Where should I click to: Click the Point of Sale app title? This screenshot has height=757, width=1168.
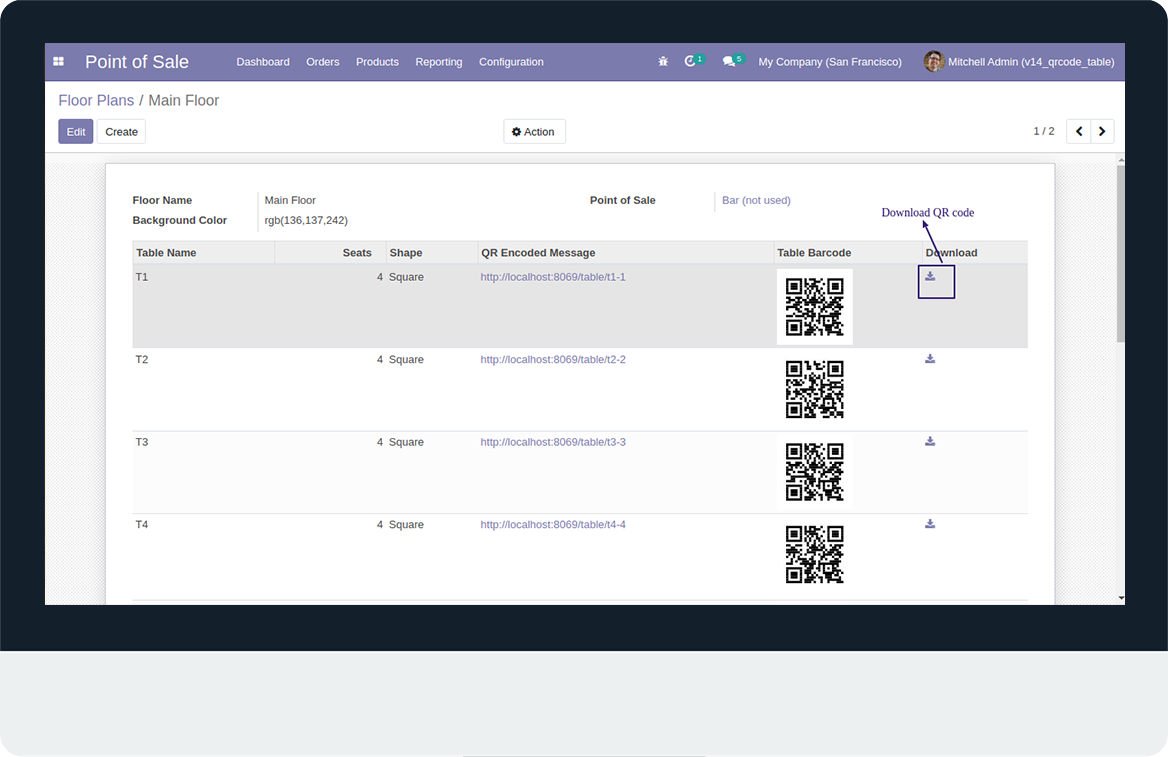[x=137, y=62]
